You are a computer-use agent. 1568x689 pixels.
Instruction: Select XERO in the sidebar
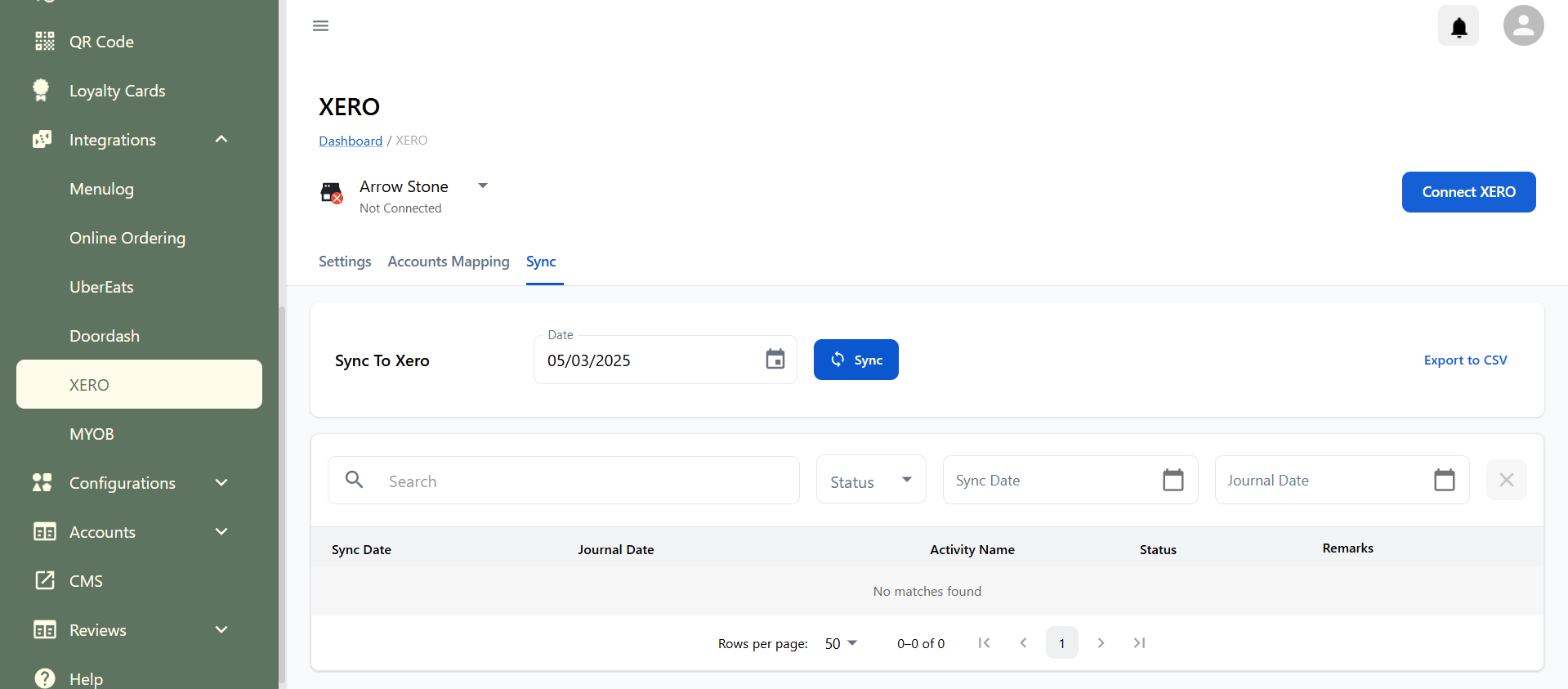[139, 384]
